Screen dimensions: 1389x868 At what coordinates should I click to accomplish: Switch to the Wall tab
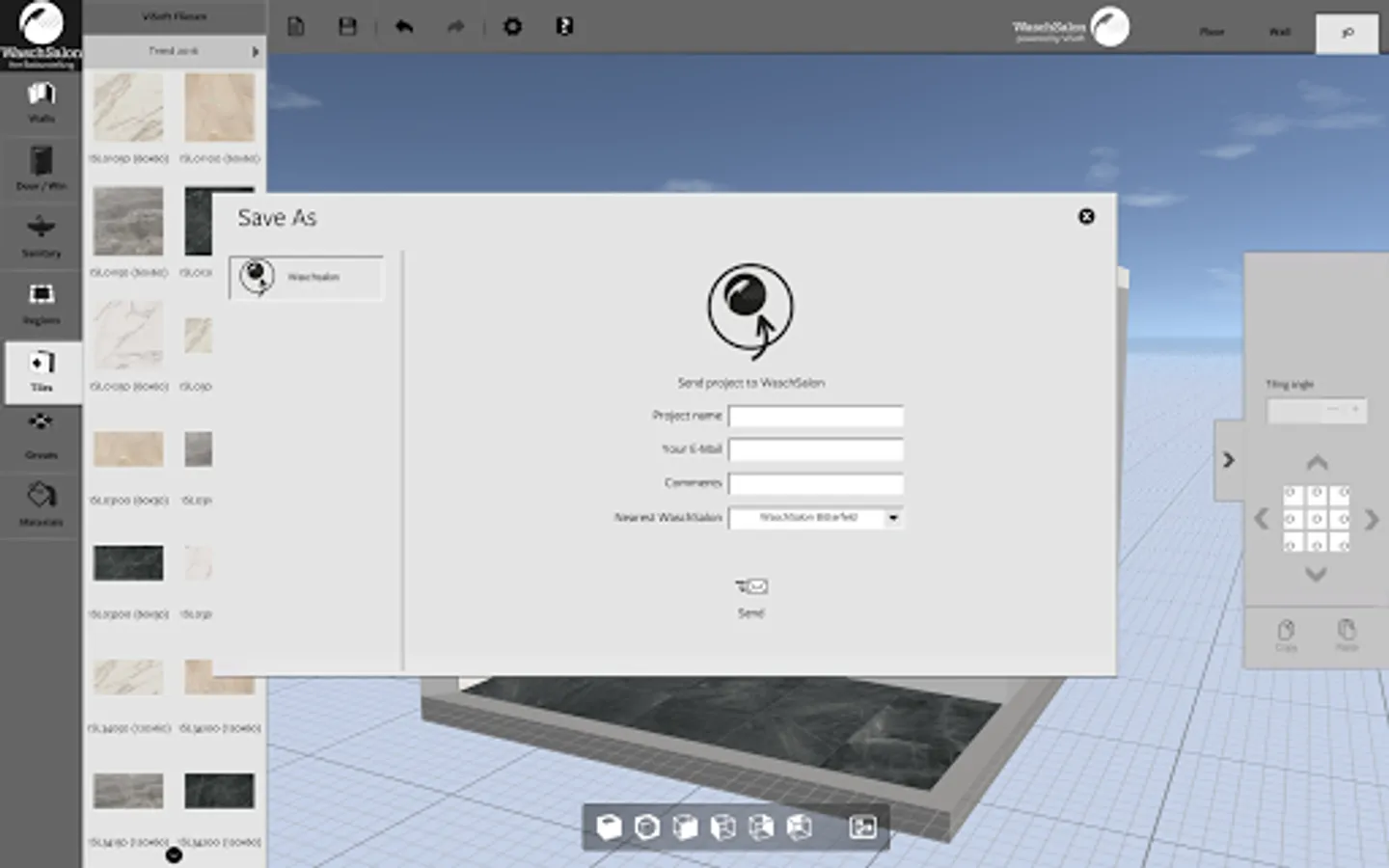click(x=1279, y=33)
